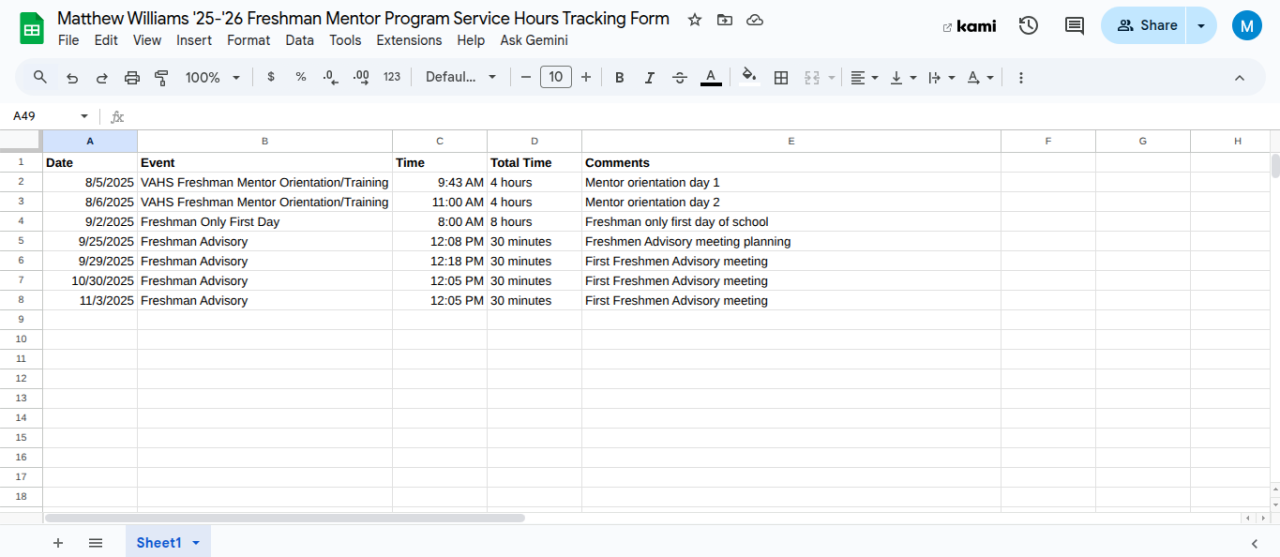Viewport: 1280px width, 557px height.
Task: Star this document
Action: 694,20
